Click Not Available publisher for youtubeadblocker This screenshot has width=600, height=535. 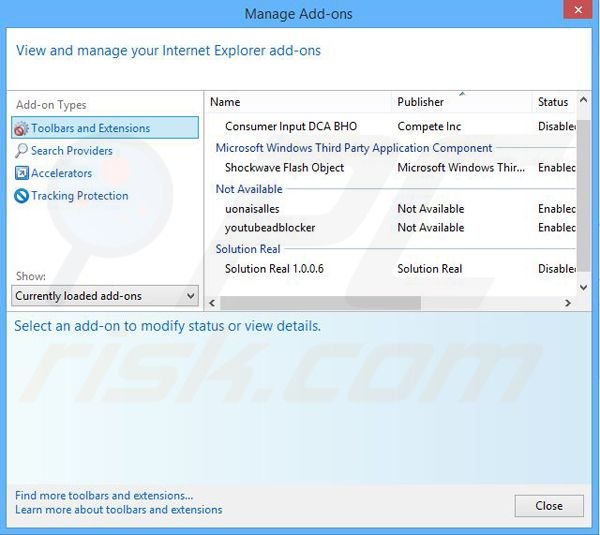(x=430, y=228)
